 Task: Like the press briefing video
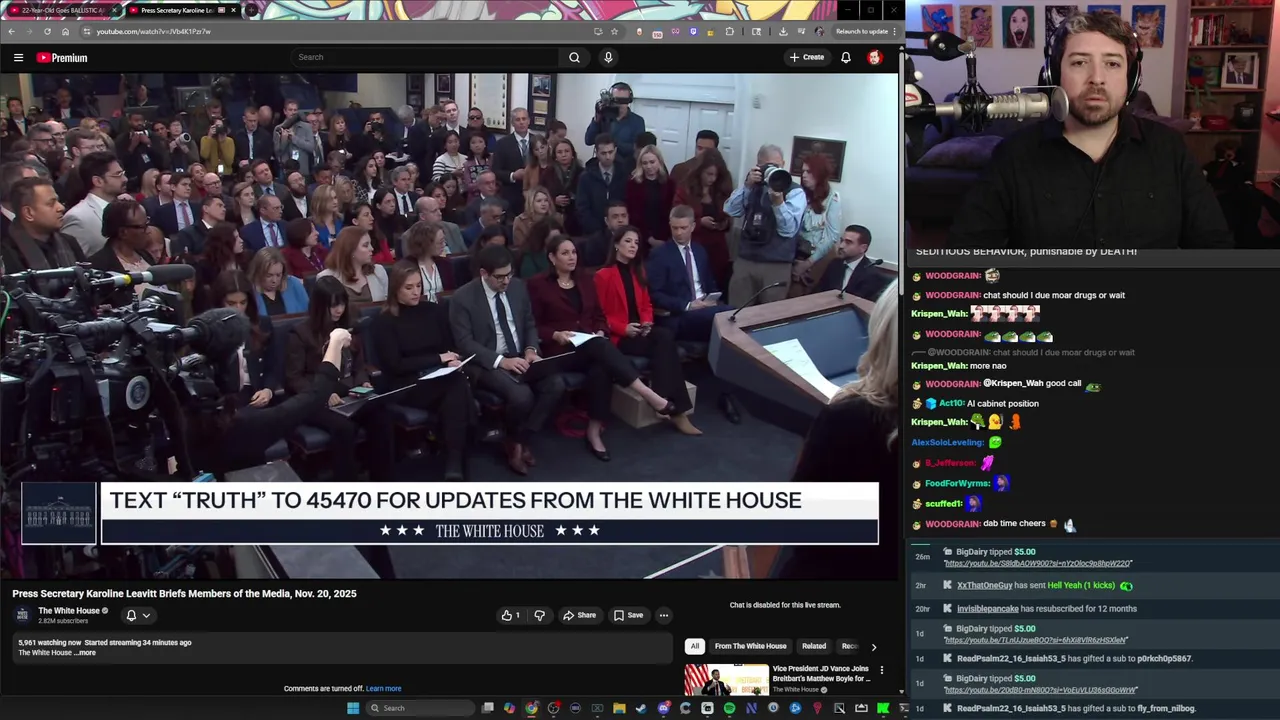pos(510,615)
